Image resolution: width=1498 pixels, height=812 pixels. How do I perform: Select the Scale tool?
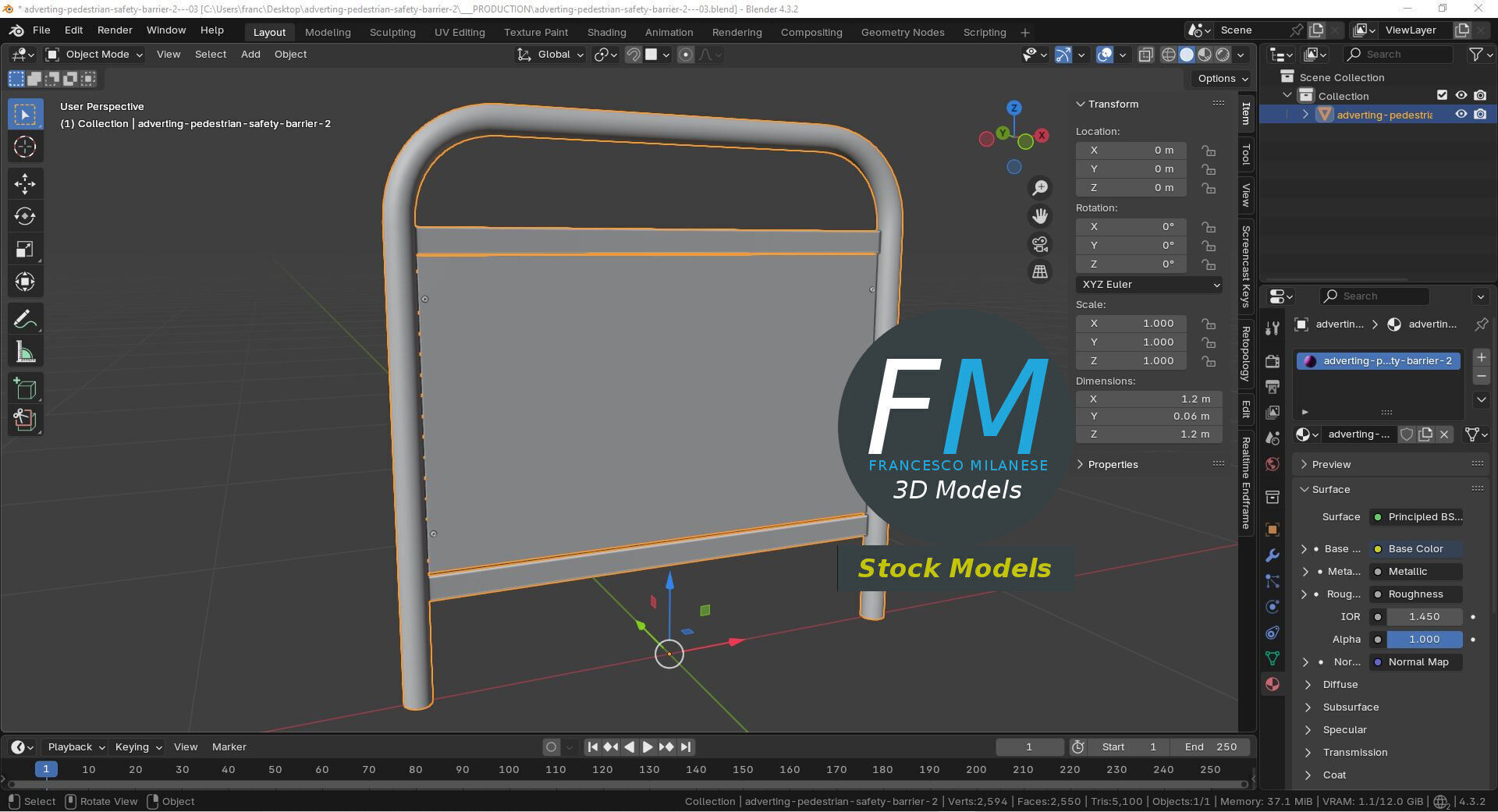point(25,249)
